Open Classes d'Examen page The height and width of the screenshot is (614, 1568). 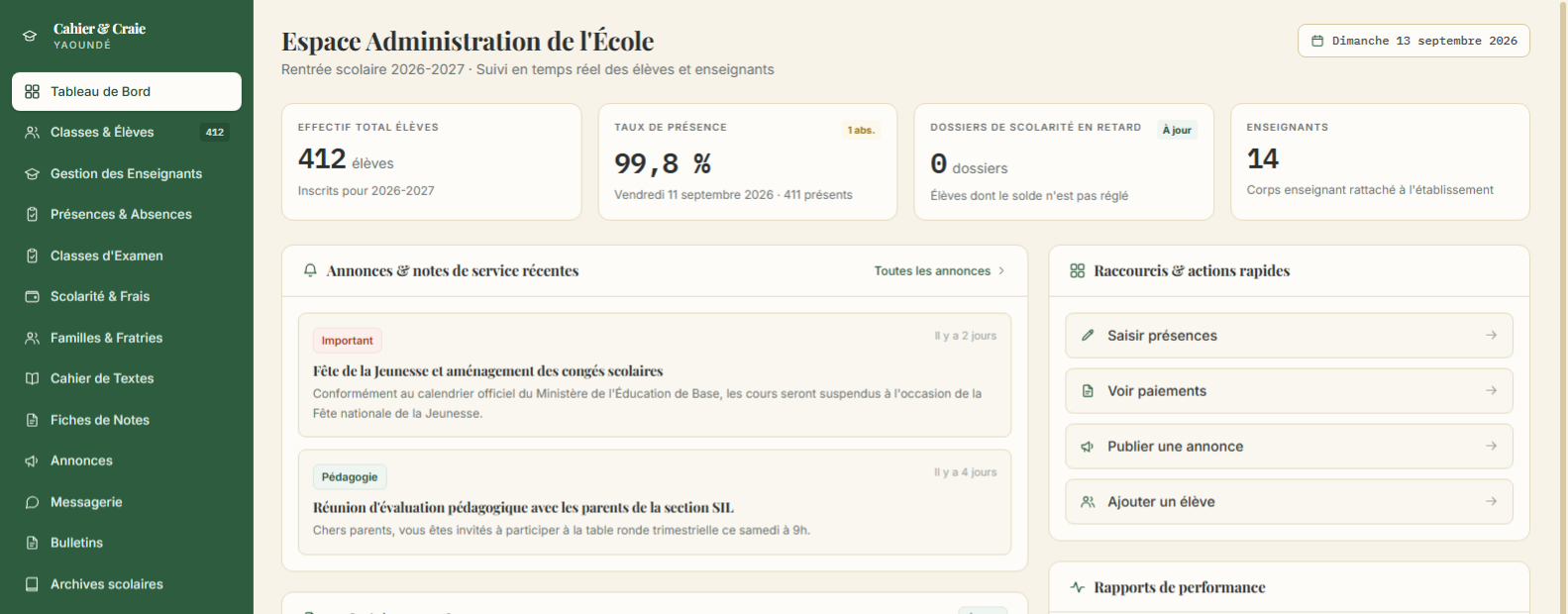(x=127, y=256)
